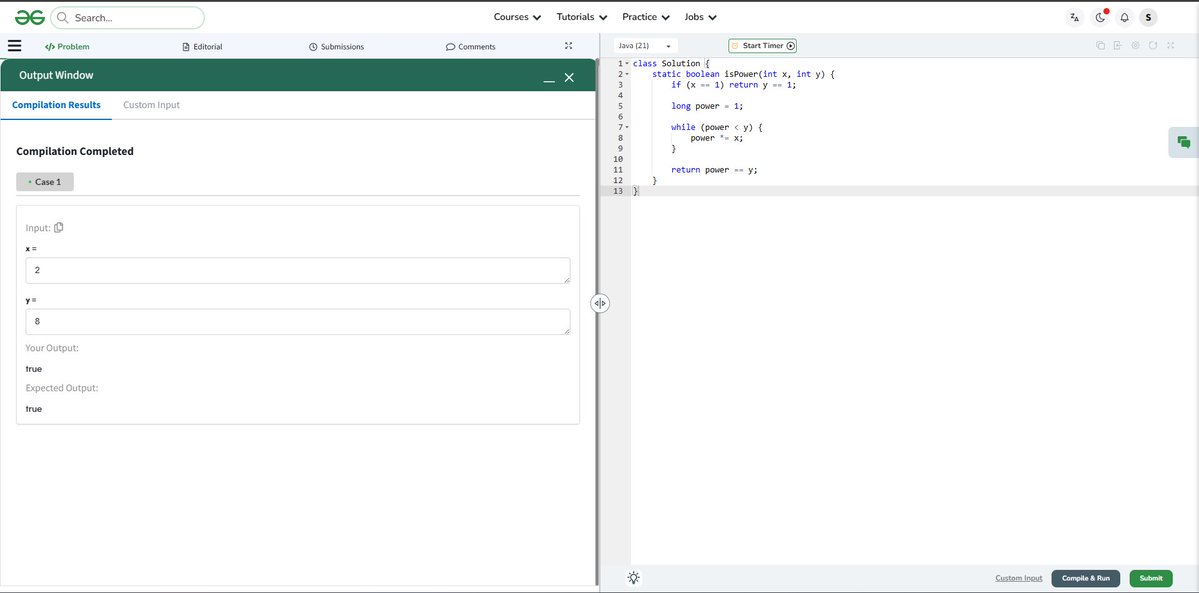Click the y input field containing 8
Image resolution: width=1199 pixels, height=593 pixels.
[297, 321]
